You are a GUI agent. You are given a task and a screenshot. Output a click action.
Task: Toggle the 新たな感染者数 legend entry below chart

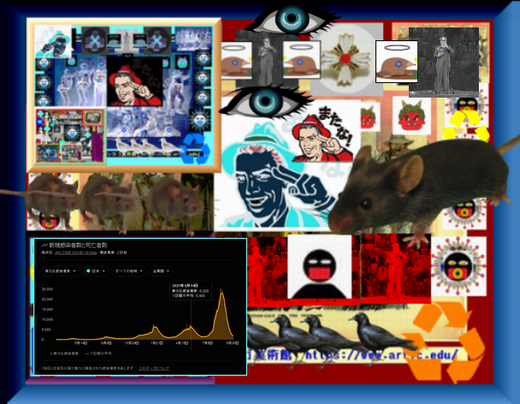pos(65,353)
